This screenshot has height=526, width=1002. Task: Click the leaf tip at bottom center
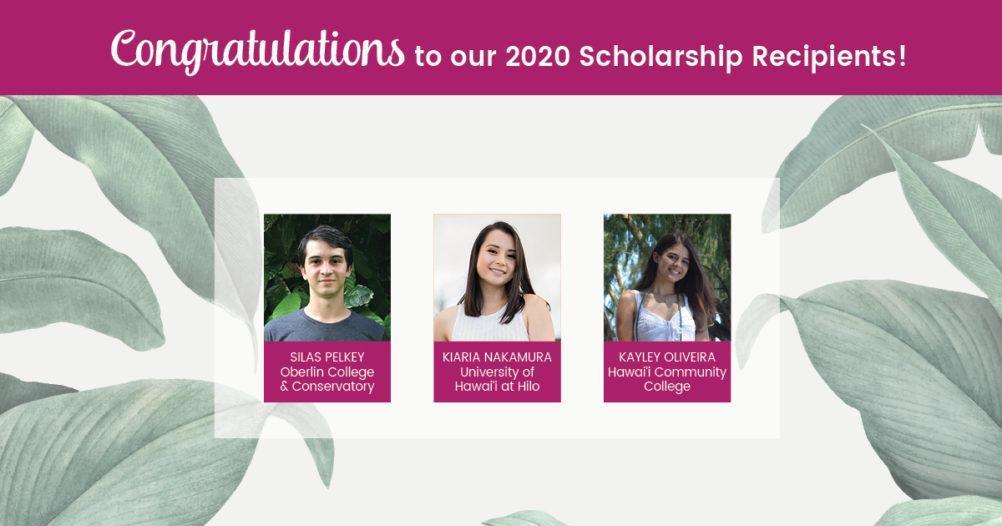[525, 518]
